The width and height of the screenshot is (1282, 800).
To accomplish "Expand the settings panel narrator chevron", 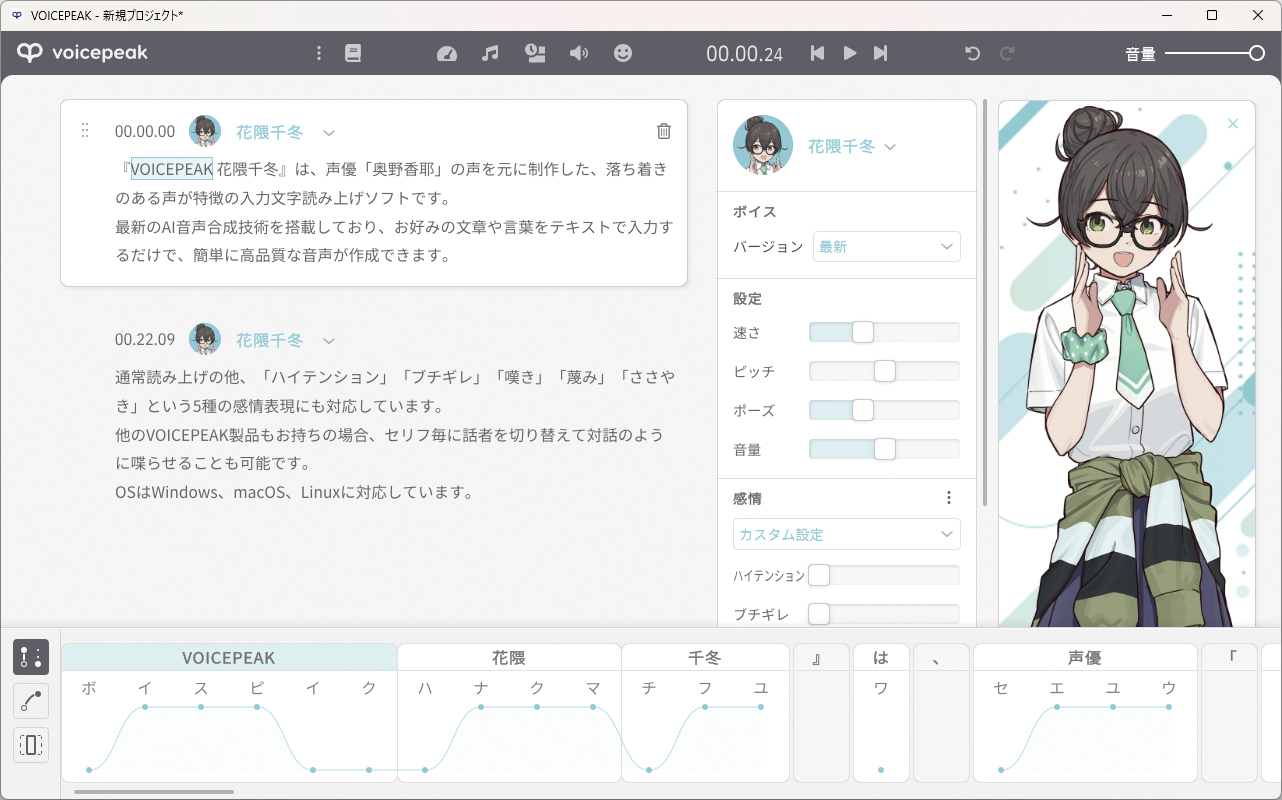I will click(889, 147).
